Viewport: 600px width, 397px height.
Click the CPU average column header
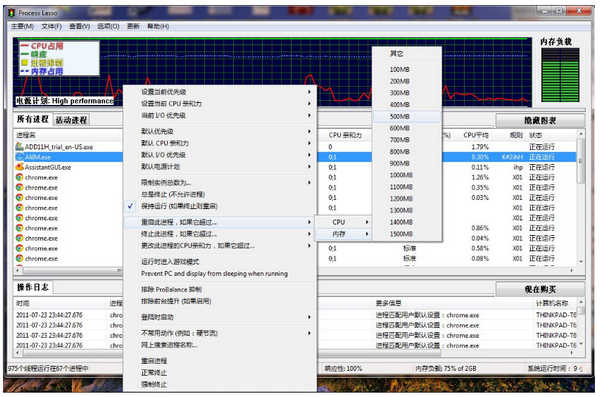tap(476, 135)
